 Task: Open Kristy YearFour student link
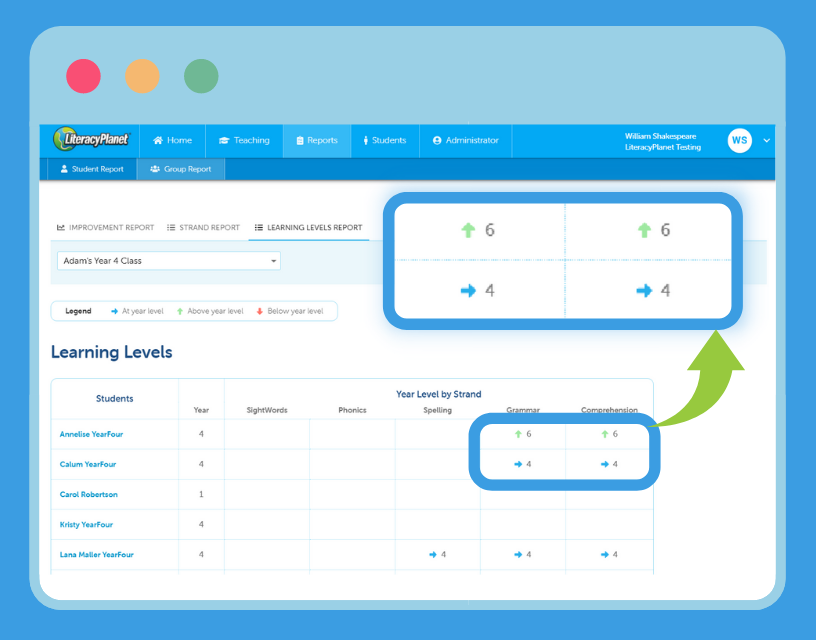pyautogui.click(x=88, y=524)
